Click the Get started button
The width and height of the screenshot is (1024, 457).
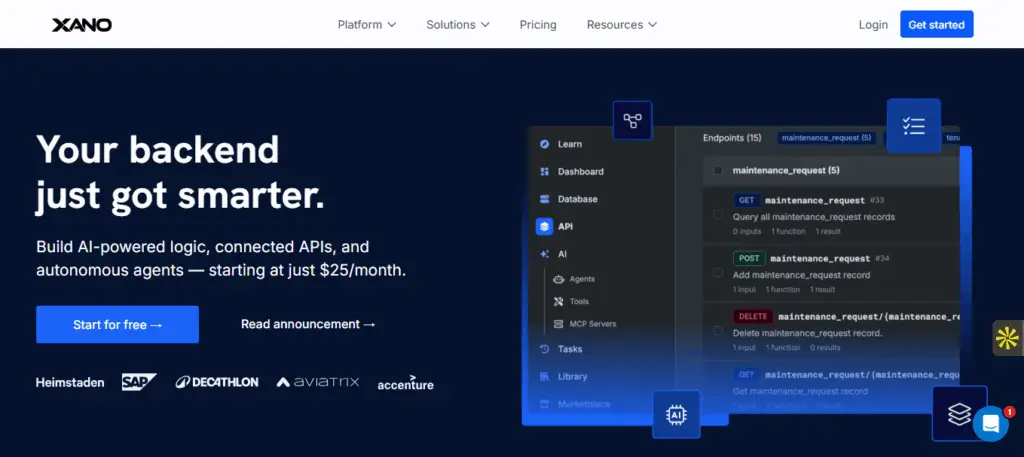pos(936,24)
